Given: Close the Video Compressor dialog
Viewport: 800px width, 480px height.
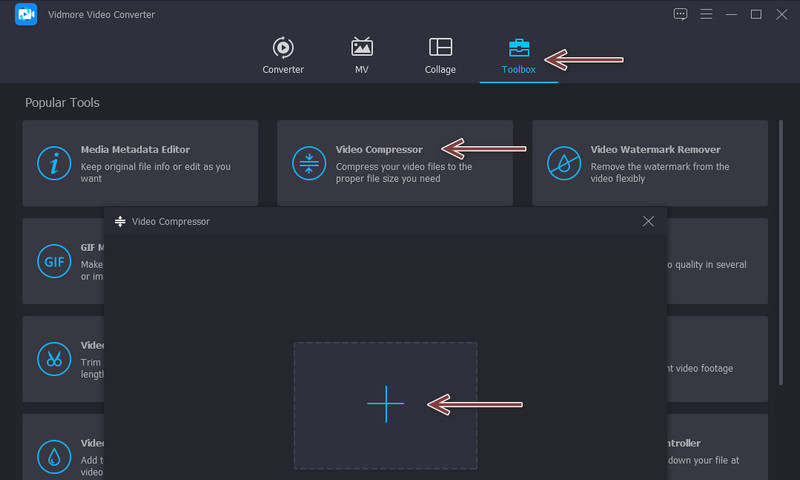Looking at the screenshot, I should coord(648,221).
